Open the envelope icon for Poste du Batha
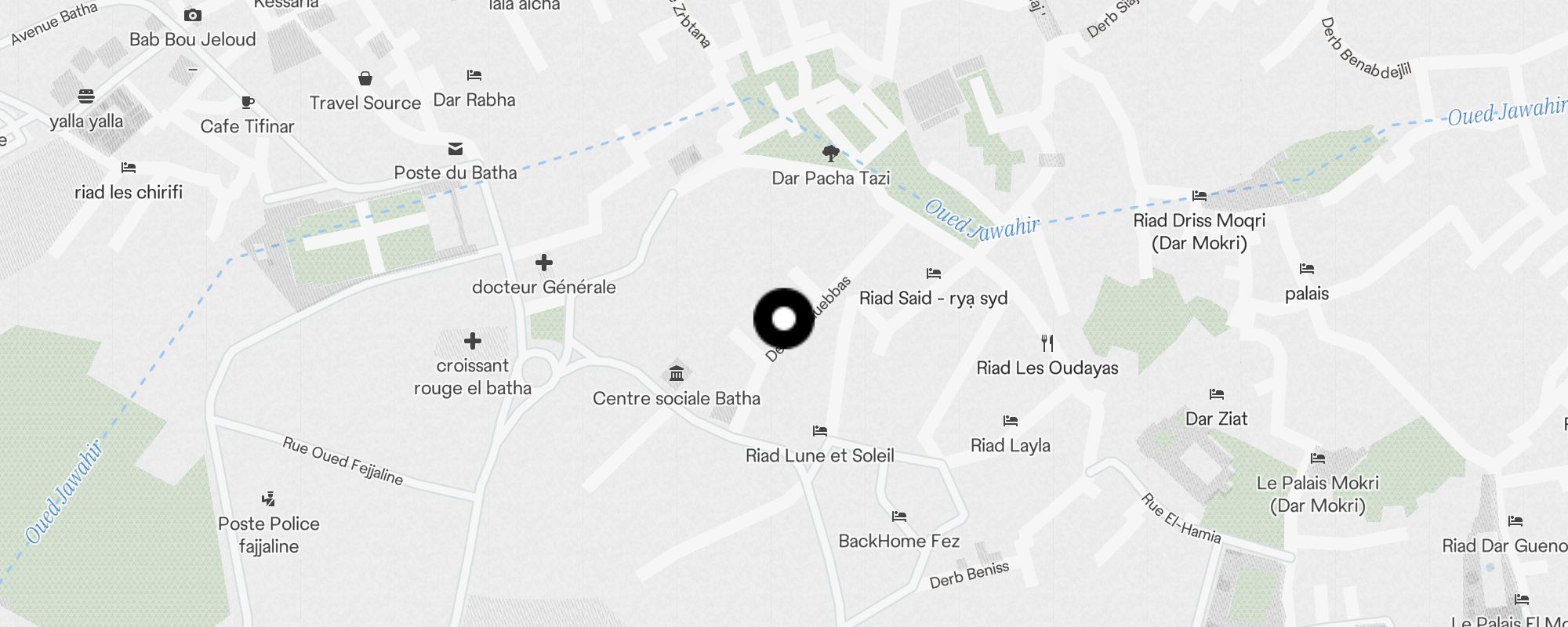This screenshot has width=1568, height=627. 456,148
